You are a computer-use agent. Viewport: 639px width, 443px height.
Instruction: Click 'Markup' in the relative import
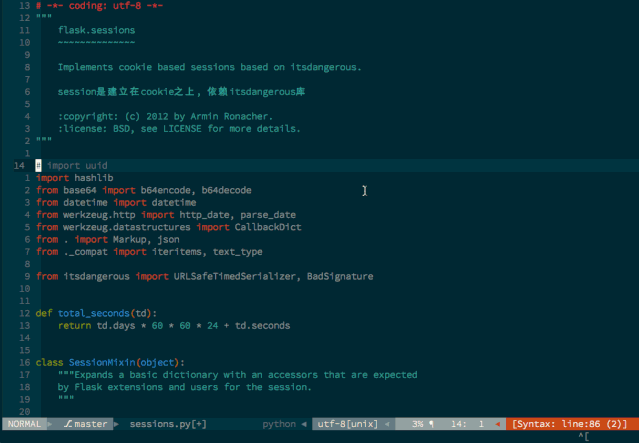pos(130,240)
